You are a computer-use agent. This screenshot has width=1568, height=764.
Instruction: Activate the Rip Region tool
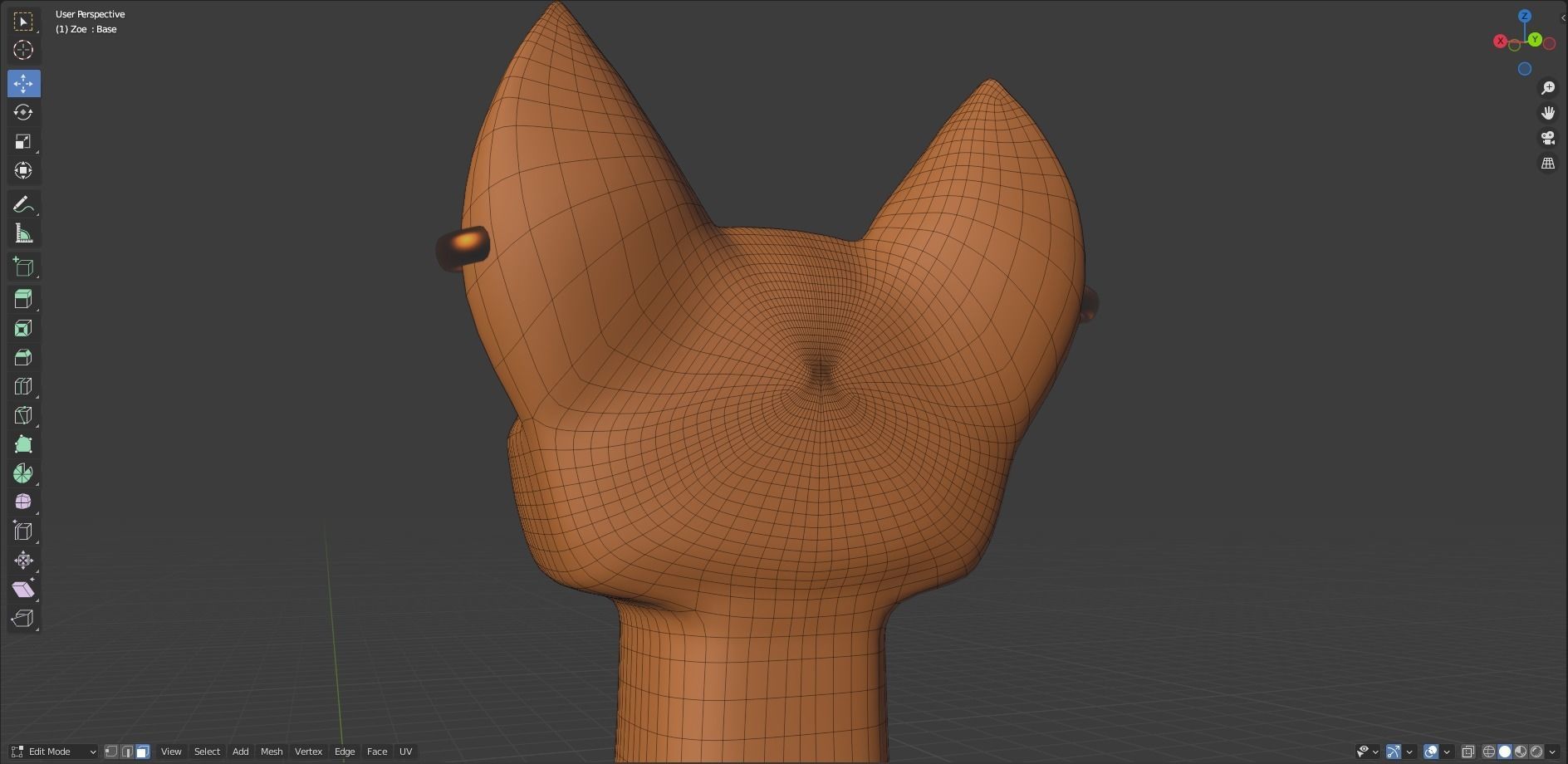[23, 618]
